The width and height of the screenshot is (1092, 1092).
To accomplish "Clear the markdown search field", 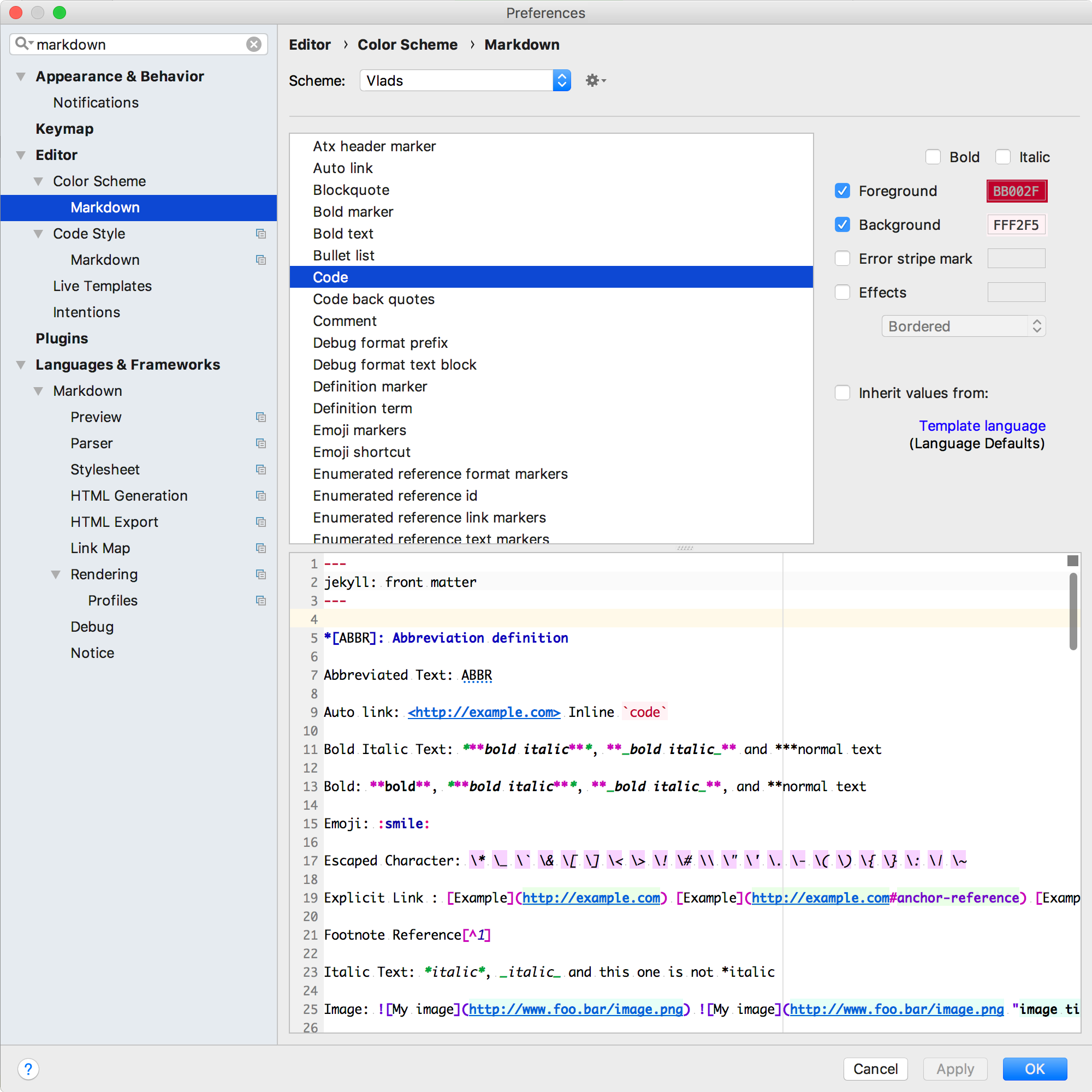I will coord(254,45).
